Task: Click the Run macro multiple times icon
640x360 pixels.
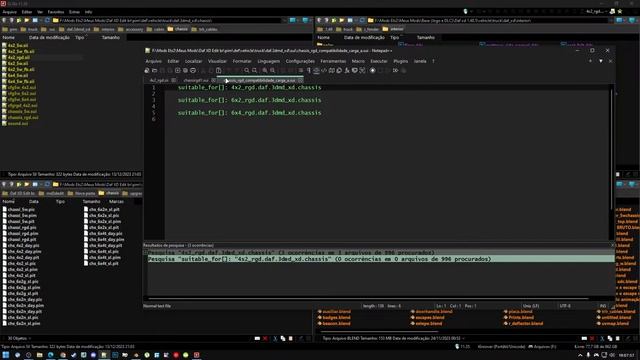Action: point(396,71)
